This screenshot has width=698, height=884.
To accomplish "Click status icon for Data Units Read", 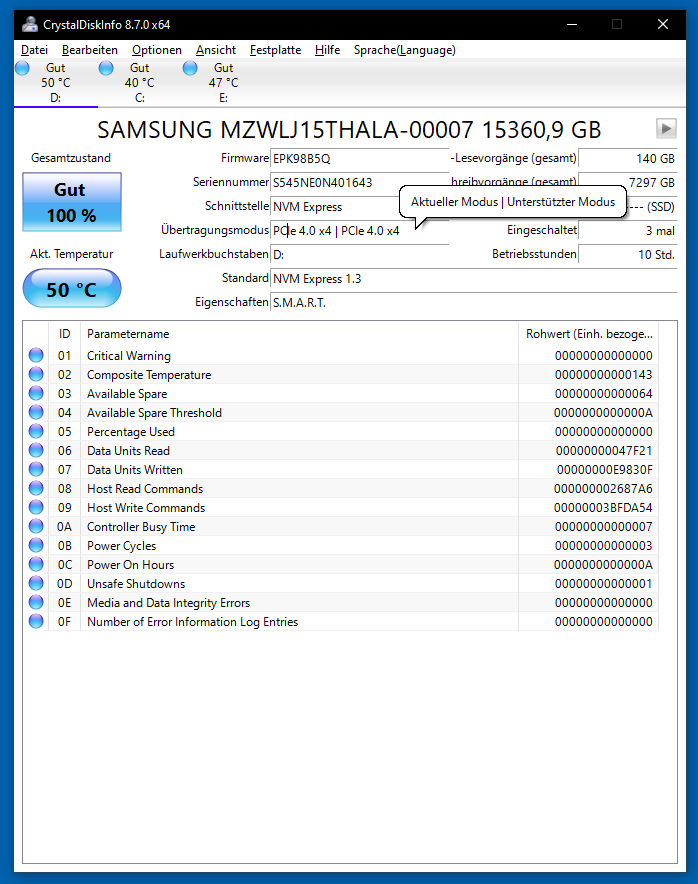I will click(x=36, y=450).
